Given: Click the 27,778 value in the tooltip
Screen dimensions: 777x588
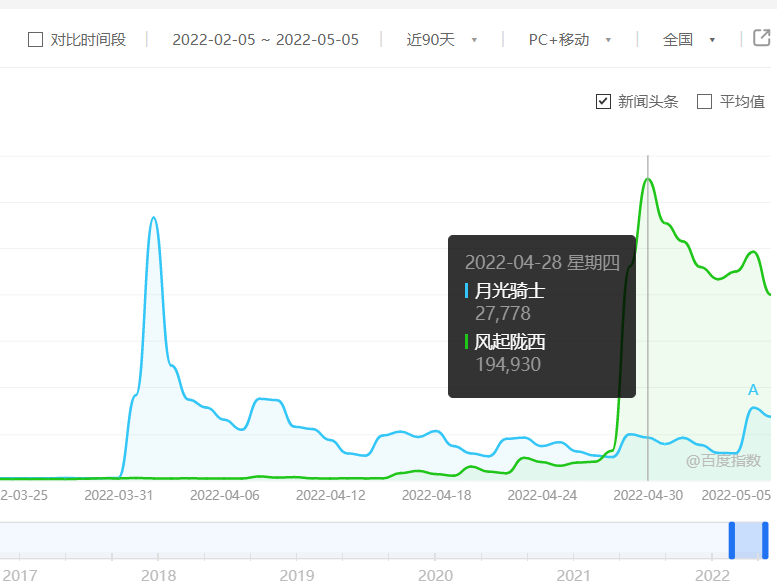Looking at the screenshot, I should click(x=502, y=314).
